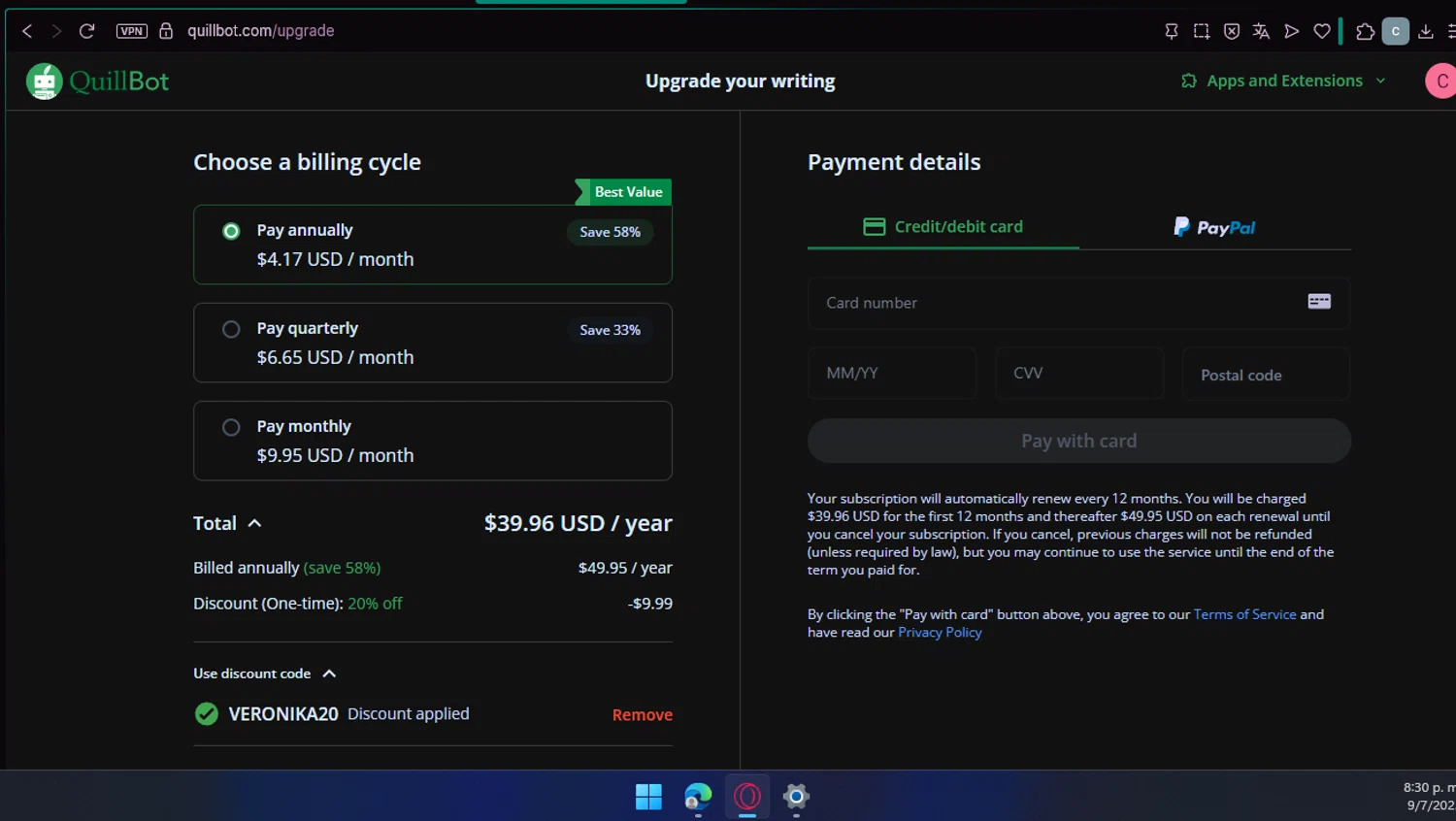The image size is (1456, 821).
Task: Click the player arrow icon in toolbar
Action: click(x=1291, y=31)
